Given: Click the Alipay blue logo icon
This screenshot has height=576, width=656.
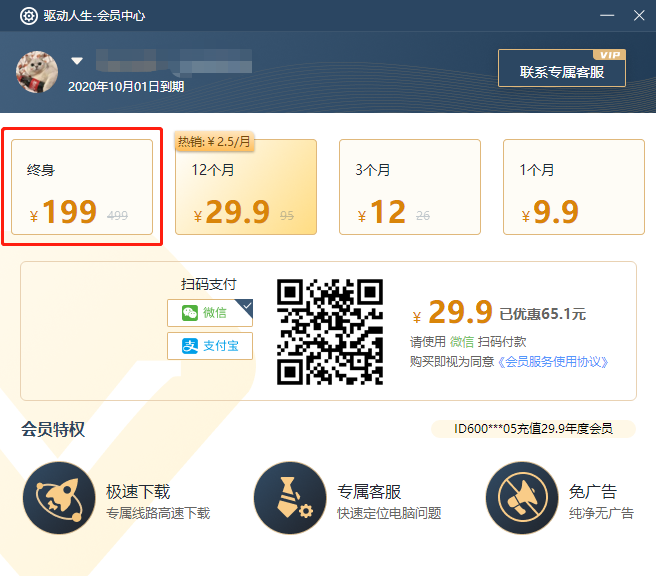Looking at the screenshot, I should coord(190,346).
